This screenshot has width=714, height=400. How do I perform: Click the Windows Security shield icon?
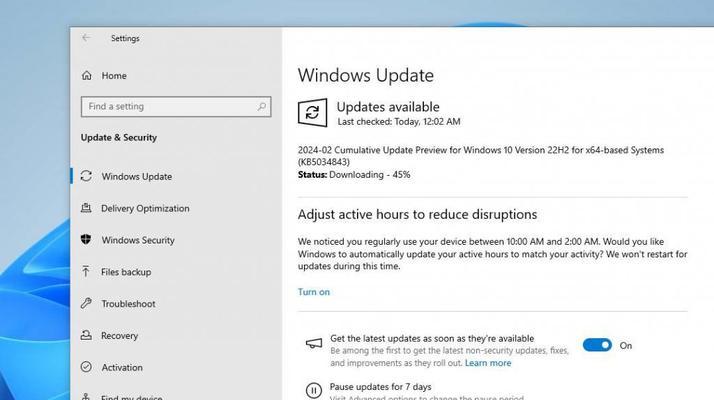point(86,240)
